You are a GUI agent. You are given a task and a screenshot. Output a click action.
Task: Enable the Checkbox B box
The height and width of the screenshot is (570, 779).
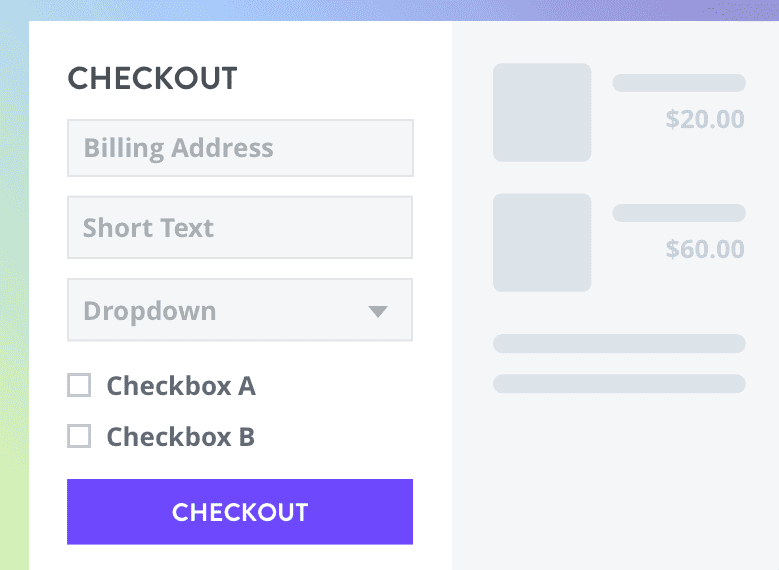point(79,436)
